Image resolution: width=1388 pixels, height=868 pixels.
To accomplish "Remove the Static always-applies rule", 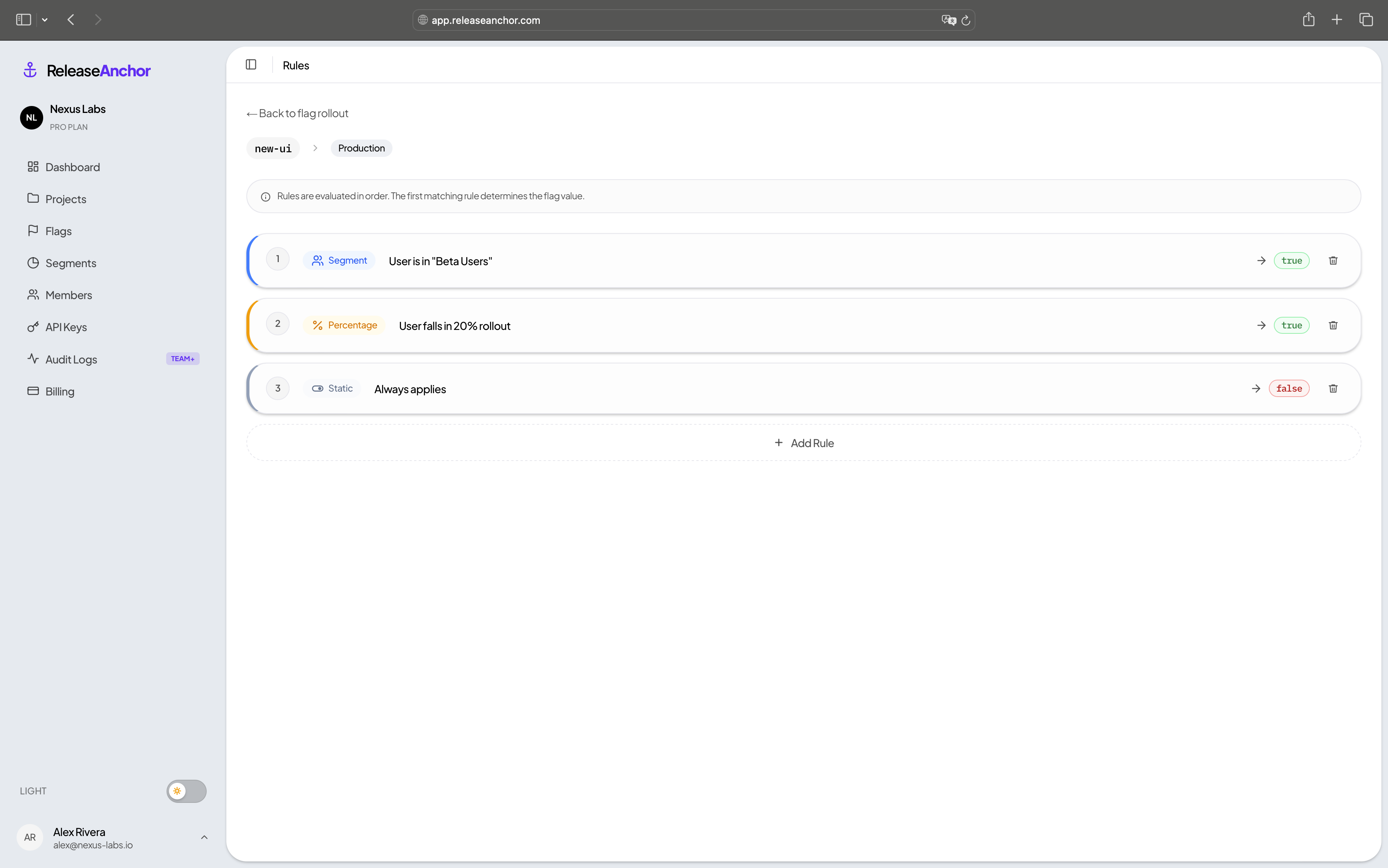I will (x=1333, y=389).
